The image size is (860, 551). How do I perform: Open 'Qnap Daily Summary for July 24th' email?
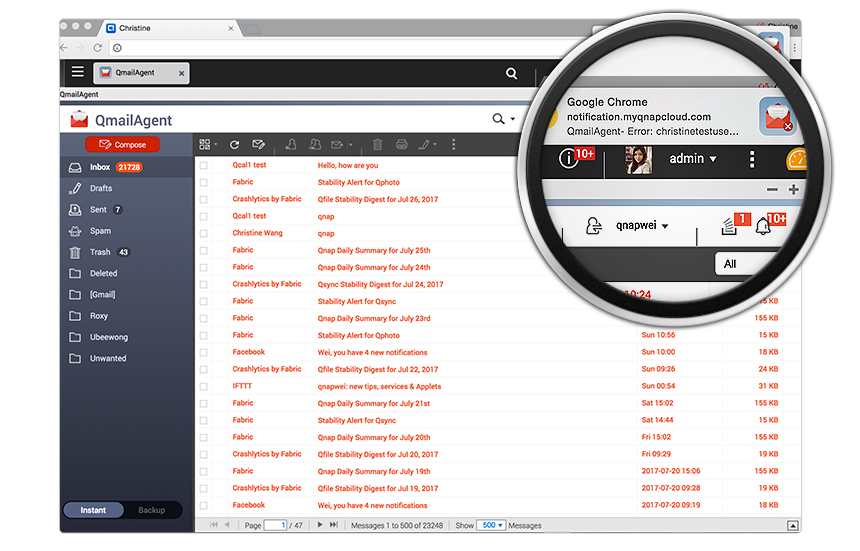374,268
